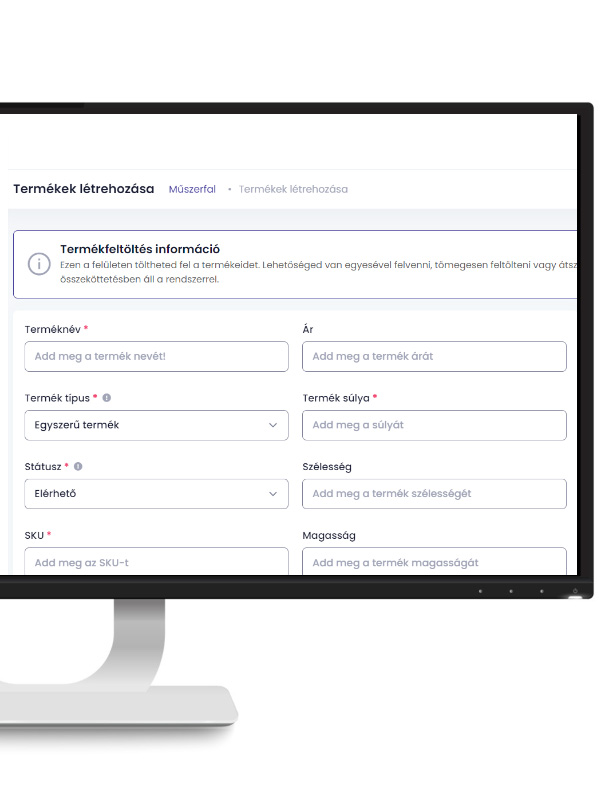The height and width of the screenshot is (792, 613).
Task: Click the Termékfeltöltés információ banner heading
Action: pyautogui.click(x=140, y=249)
